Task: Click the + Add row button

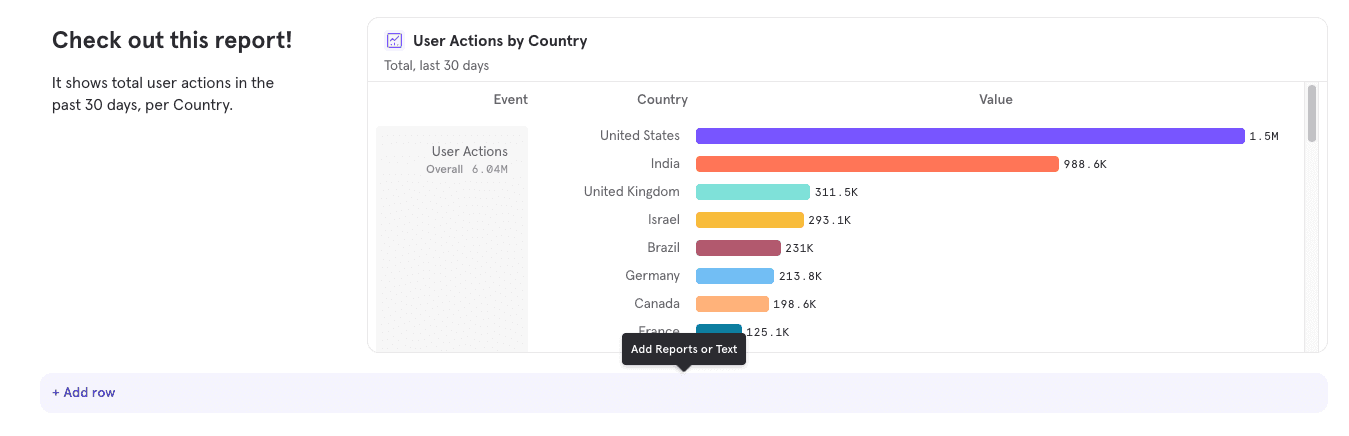Action: click(84, 393)
